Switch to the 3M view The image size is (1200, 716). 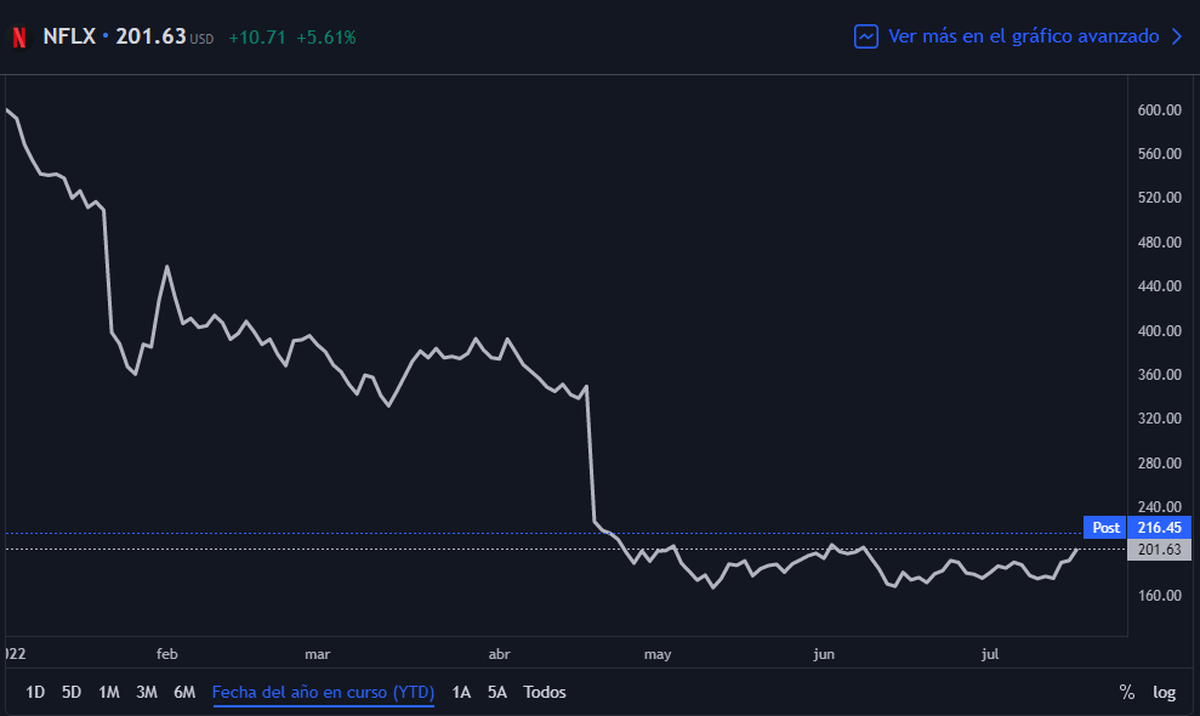(x=146, y=691)
